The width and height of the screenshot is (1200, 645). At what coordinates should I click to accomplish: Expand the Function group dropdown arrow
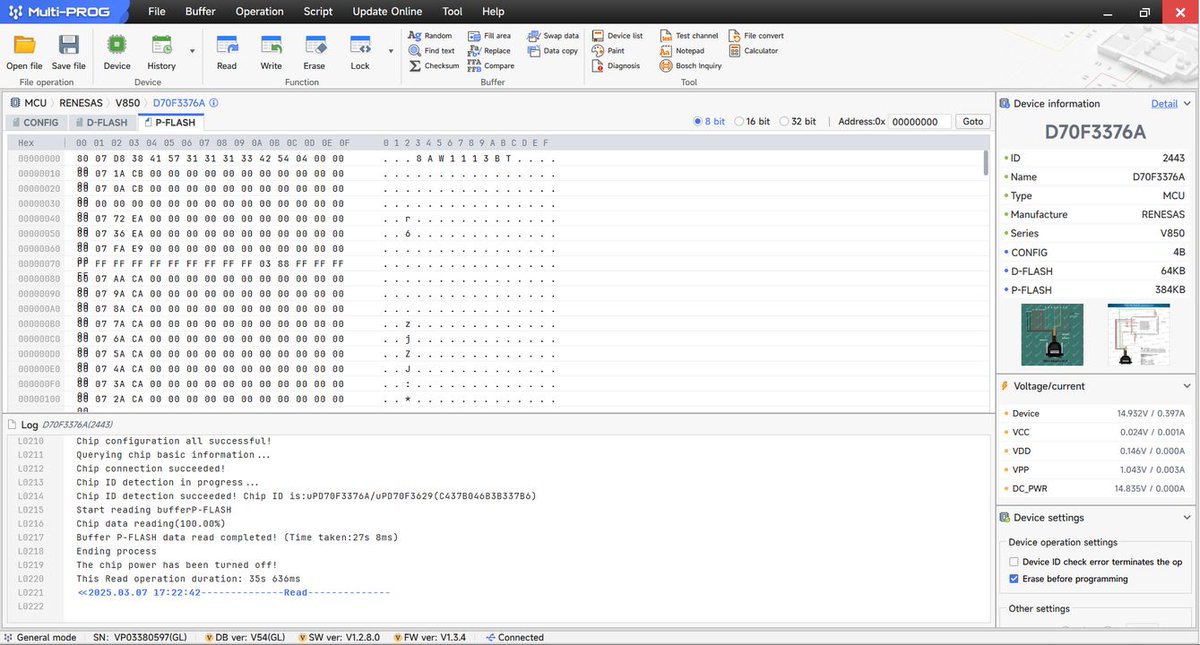click(390, 50)
